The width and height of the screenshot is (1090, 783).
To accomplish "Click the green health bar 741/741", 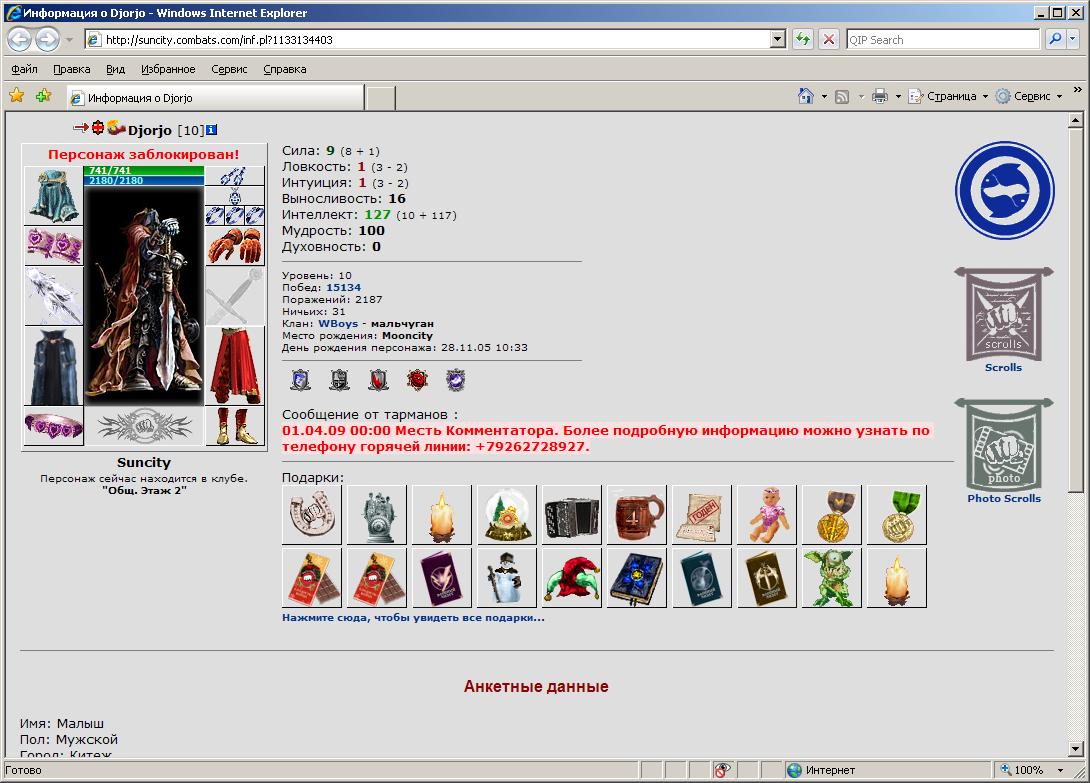I will pos(144,170).
